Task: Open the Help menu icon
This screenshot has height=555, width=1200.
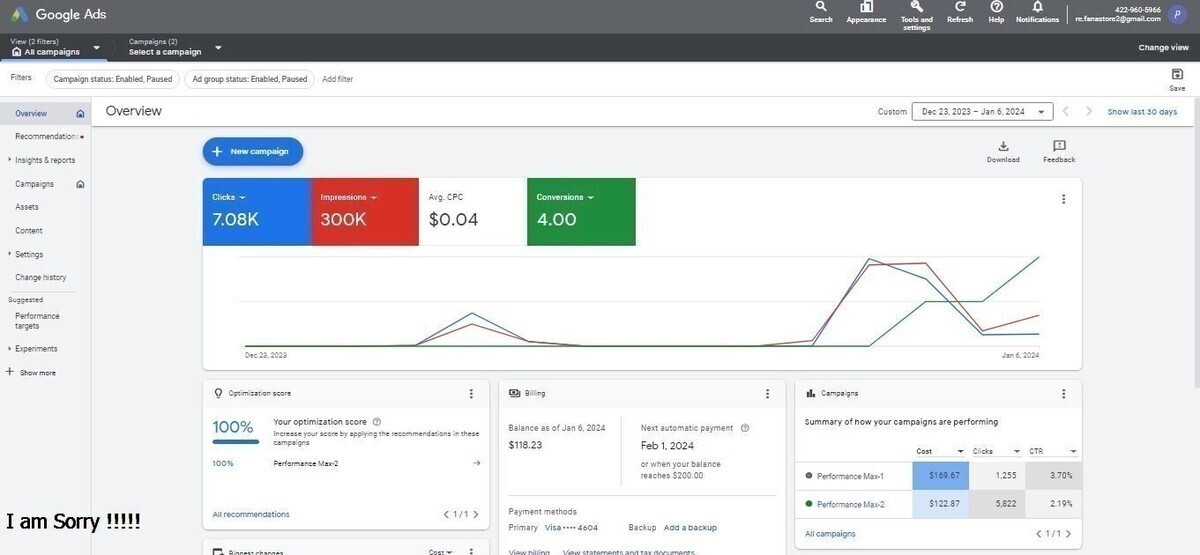Action: 996,8
